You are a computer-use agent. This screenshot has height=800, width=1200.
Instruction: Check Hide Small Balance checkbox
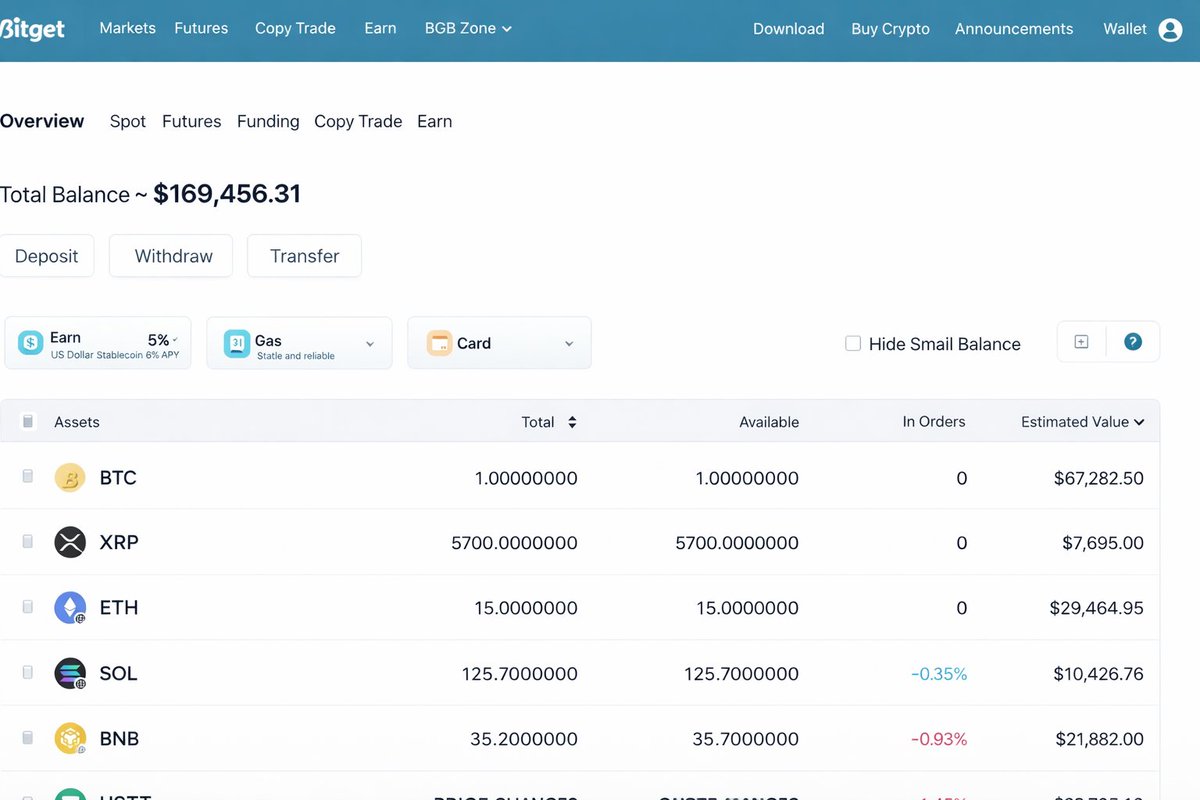point(853,343)
